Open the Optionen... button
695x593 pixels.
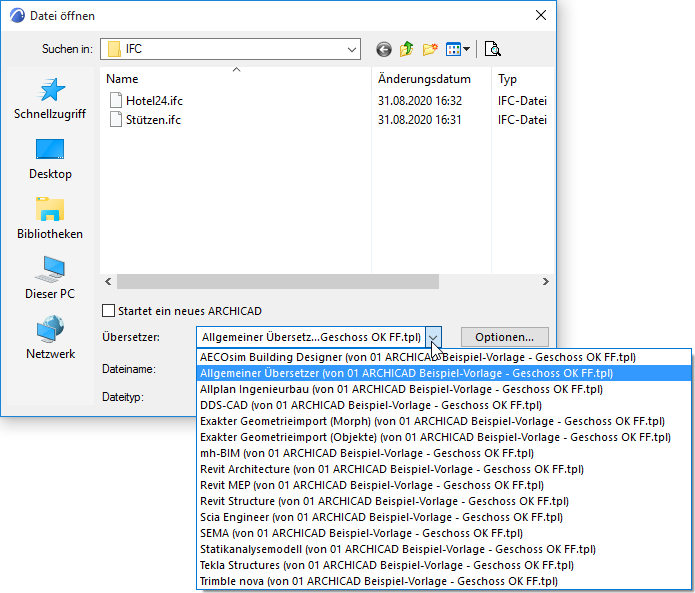504,337
